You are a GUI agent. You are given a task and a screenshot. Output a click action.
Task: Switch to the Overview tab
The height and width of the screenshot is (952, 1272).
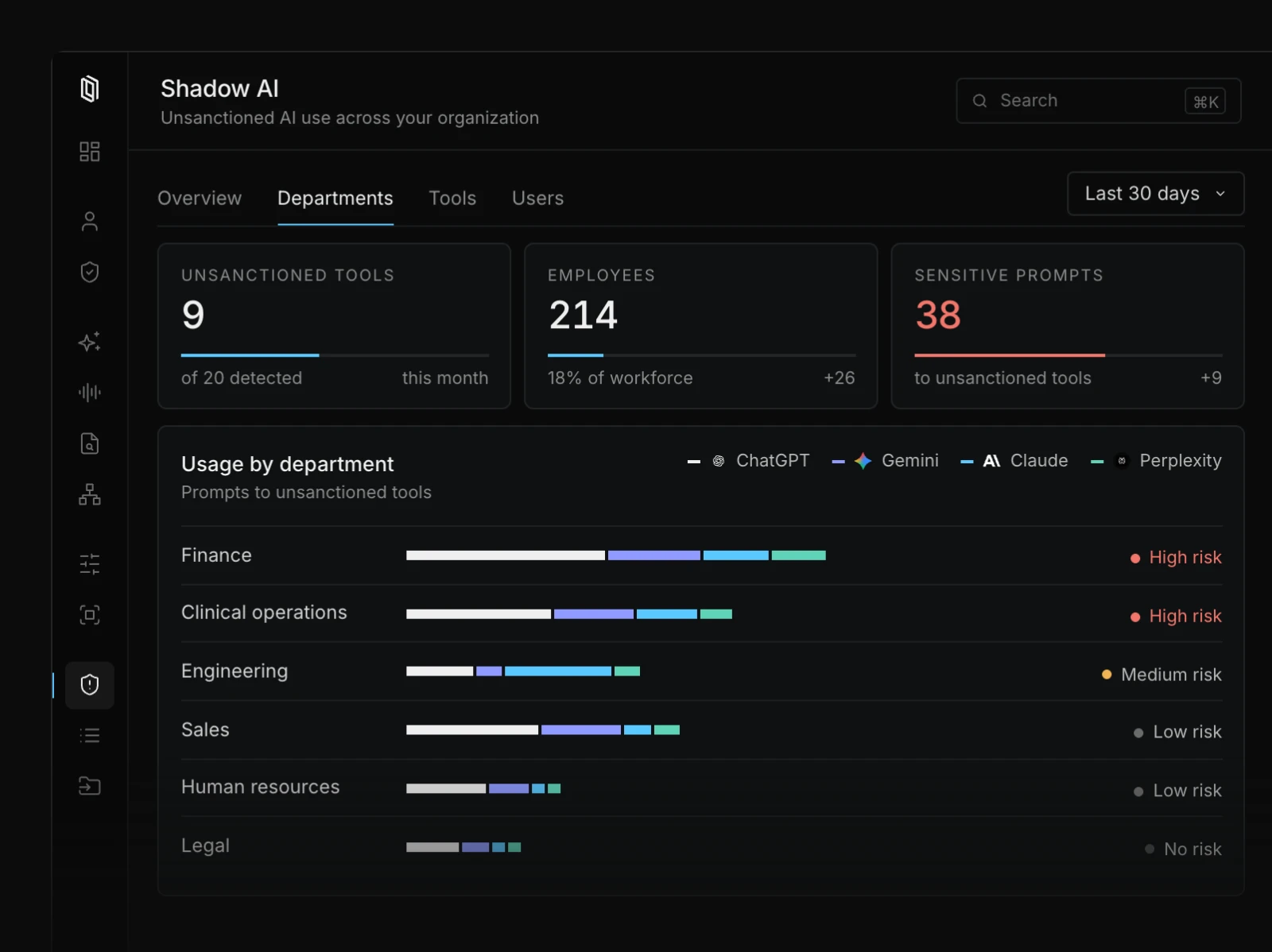[200, 198]
